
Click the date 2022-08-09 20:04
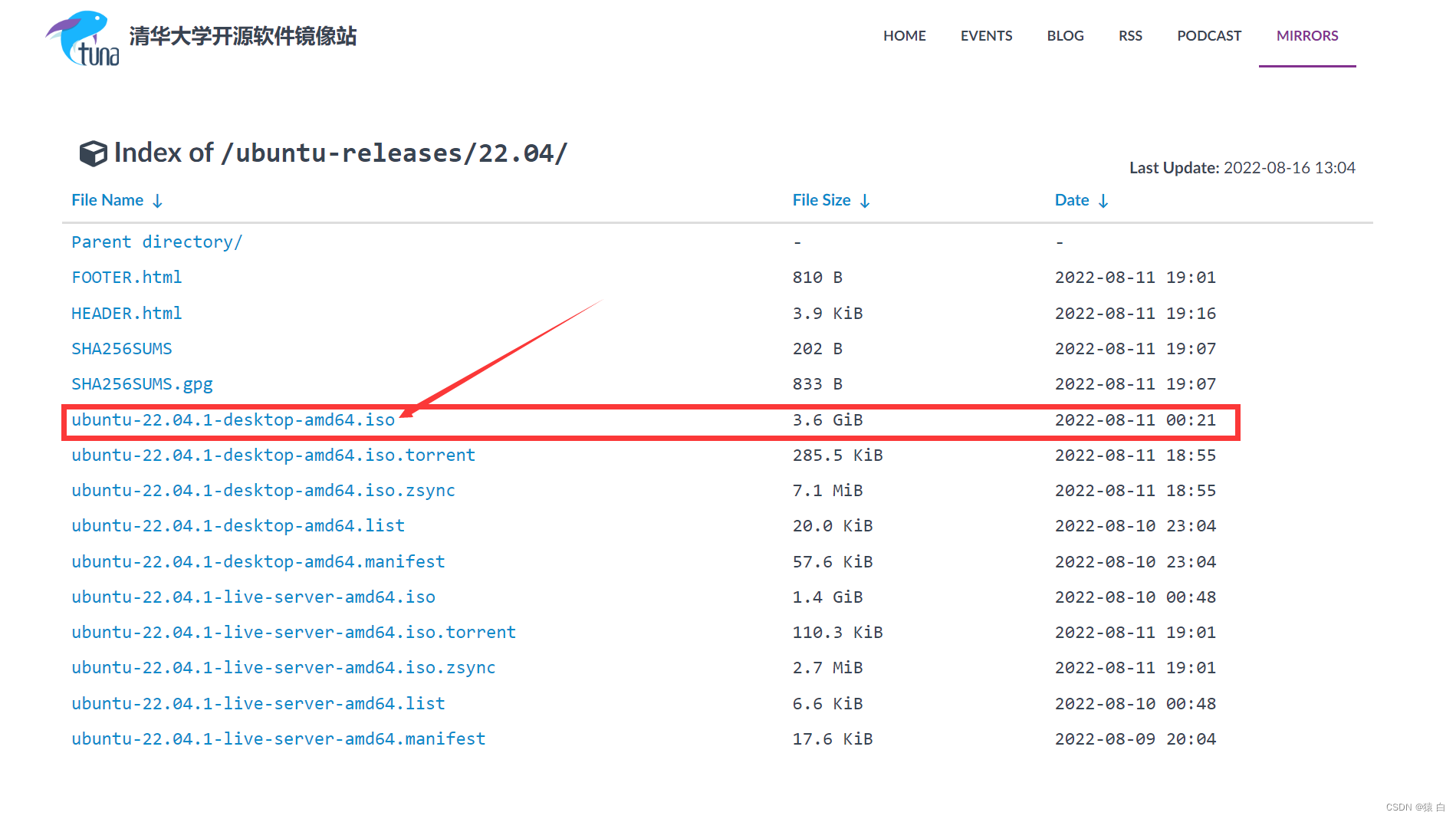point(1136,739)
